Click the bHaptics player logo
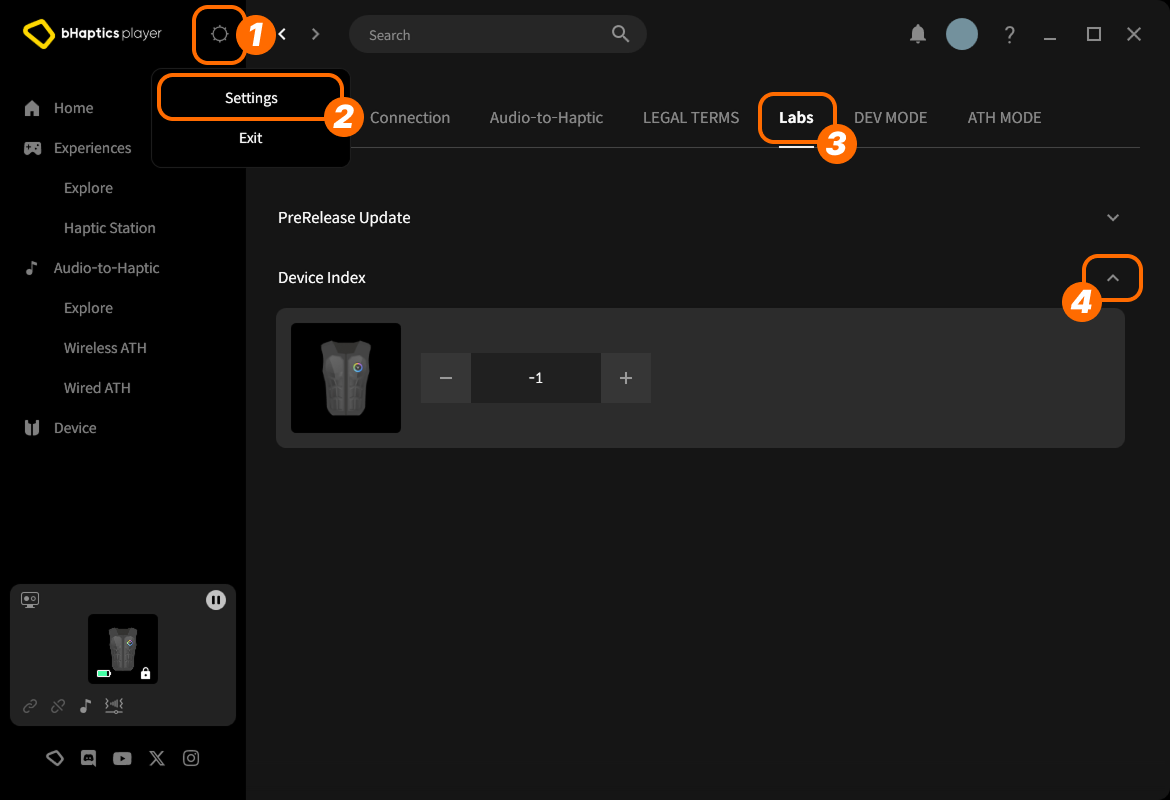Image resolution: width=1170 pixels, height=800 pixels. (92, 34)
